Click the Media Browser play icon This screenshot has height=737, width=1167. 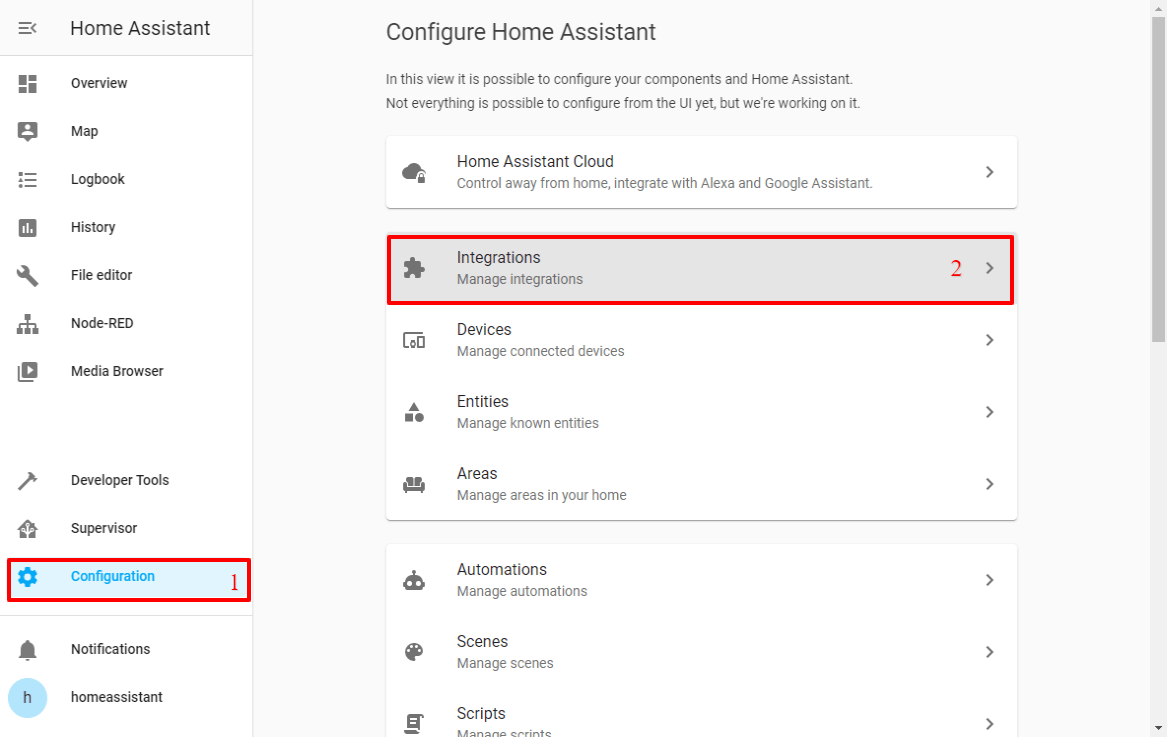28,372
